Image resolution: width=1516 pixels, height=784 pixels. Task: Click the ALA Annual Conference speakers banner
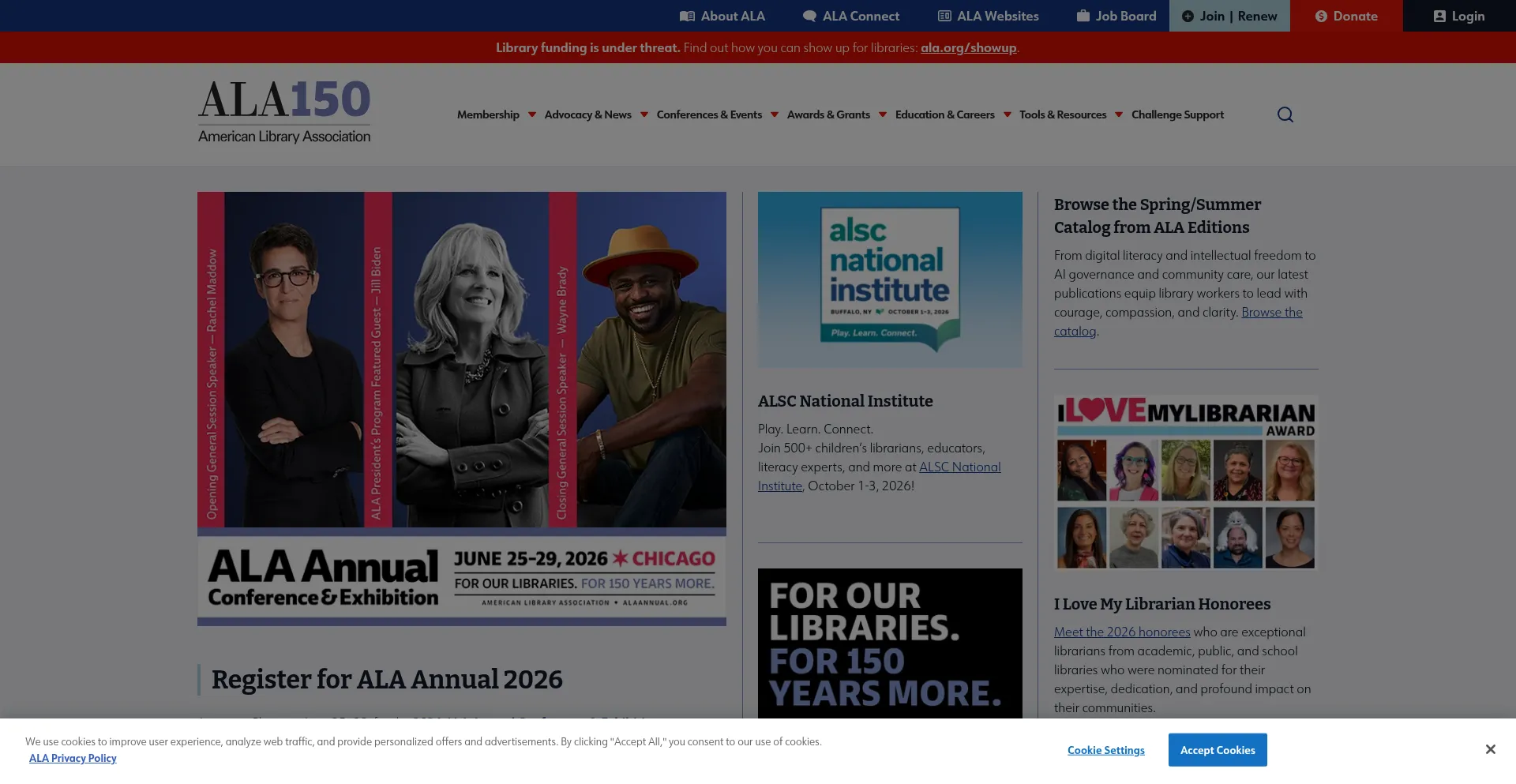[462, 409]
